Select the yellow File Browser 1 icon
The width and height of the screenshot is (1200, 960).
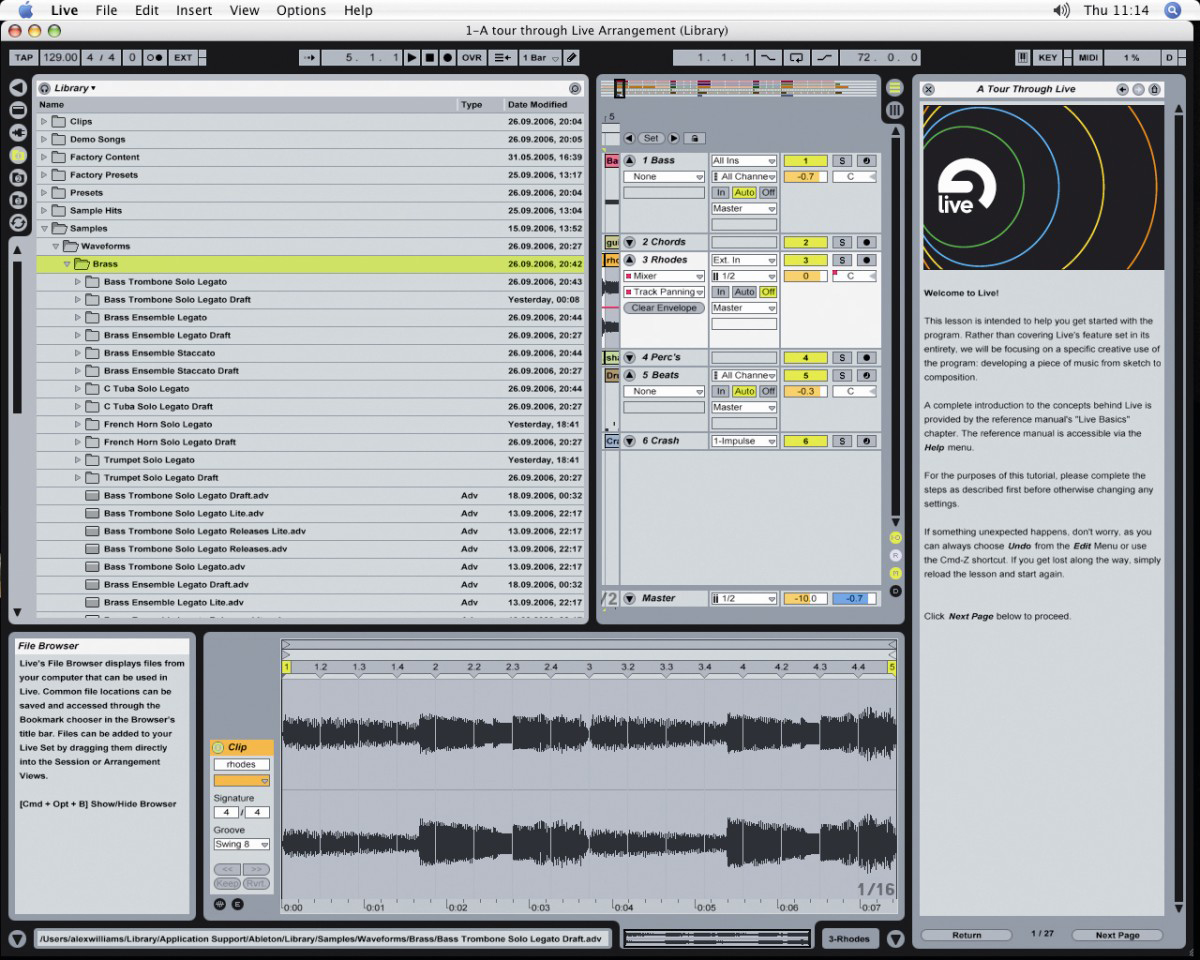[18, 155]
